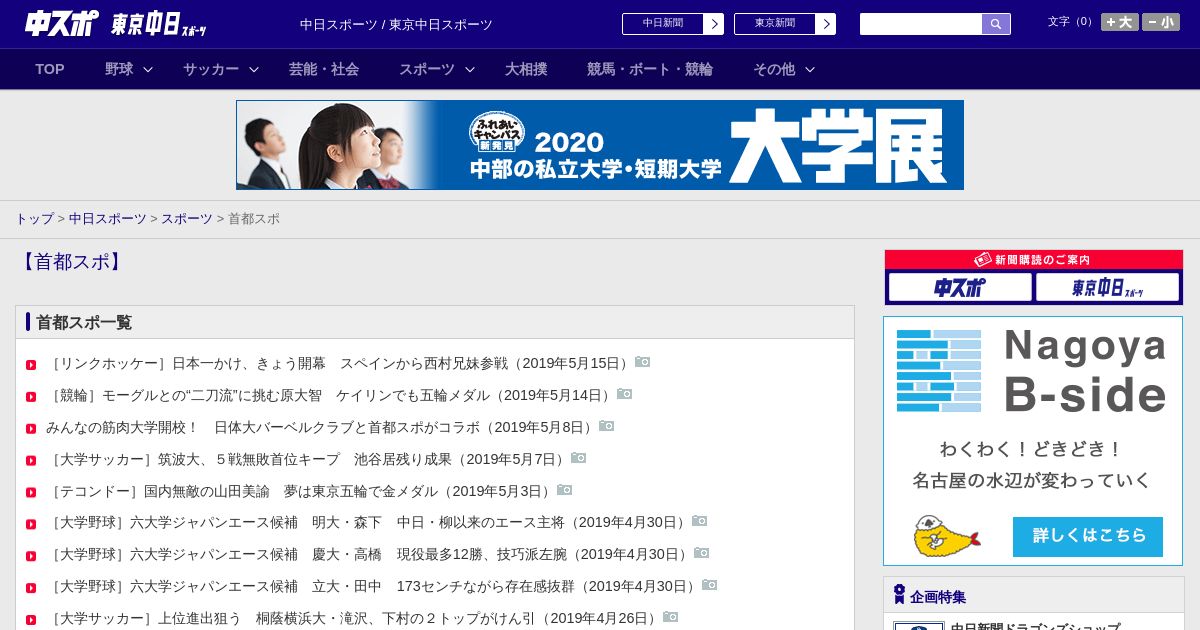Open 明大・森下 ジャパンエース候補 article
Screen dimensions: 1200x630
(369, 522)
